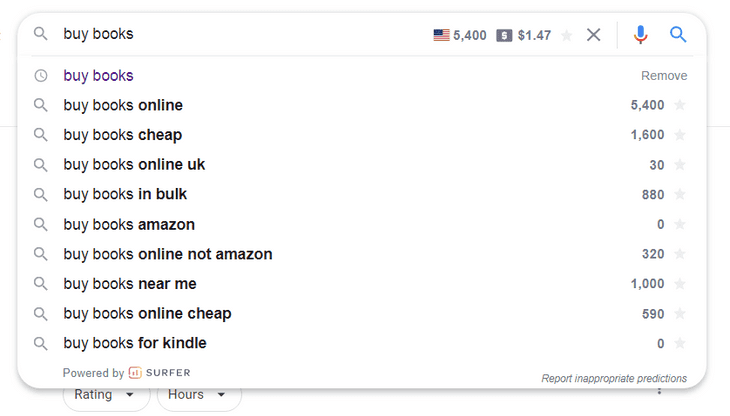Clear the search box with X icon
This screenshot has height=416, width=730.
tap(594, 35)
